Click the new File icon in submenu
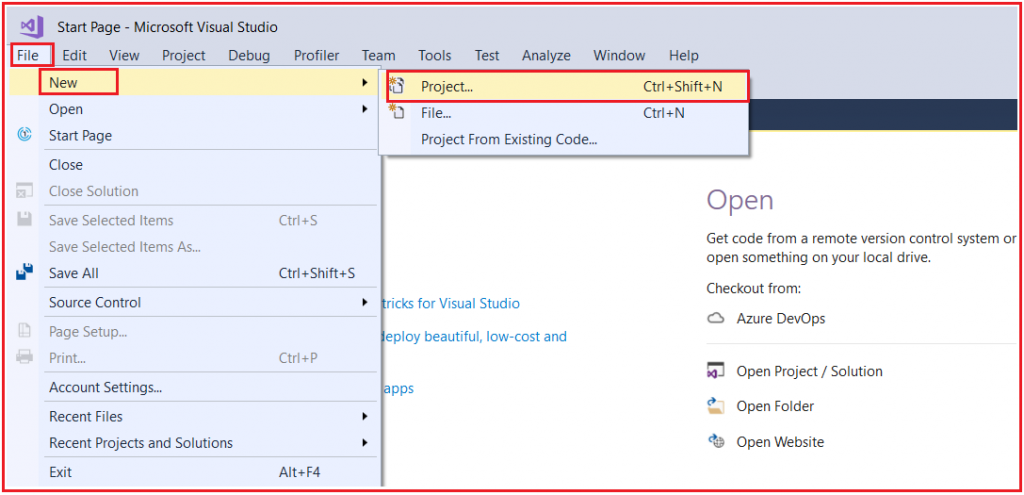Image resolution: width=1024 pixels, height=495 pixels. (x=397, y=113)
